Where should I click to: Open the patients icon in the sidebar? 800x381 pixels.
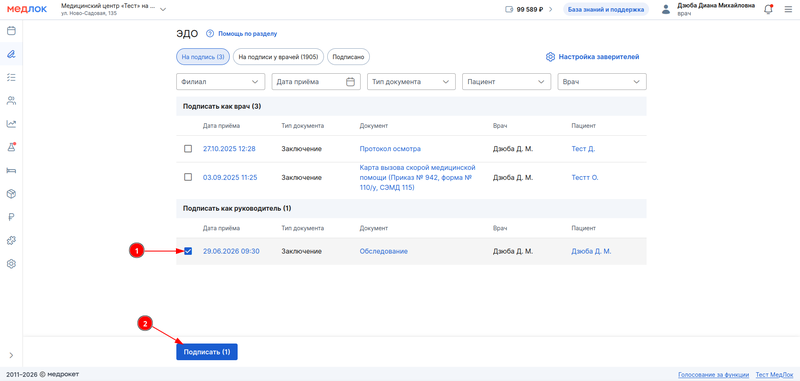coord(11,100)
